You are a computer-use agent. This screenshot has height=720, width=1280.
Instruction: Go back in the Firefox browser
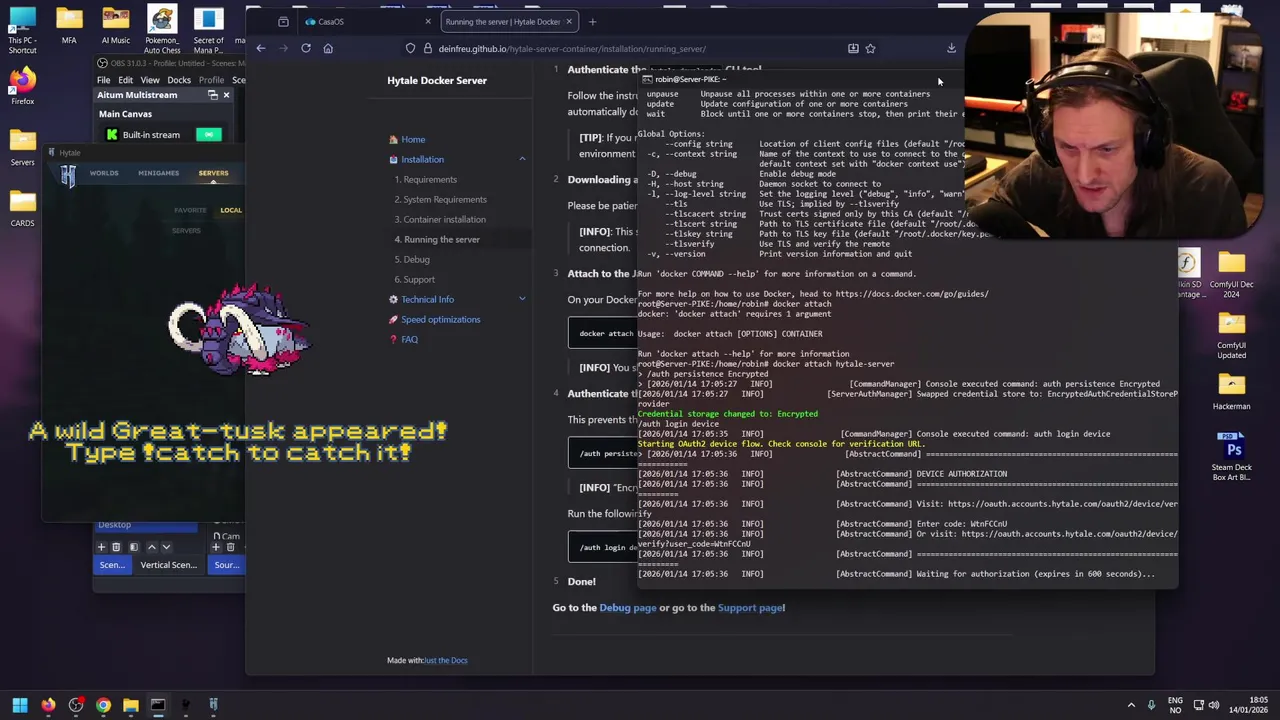(261, 48)
